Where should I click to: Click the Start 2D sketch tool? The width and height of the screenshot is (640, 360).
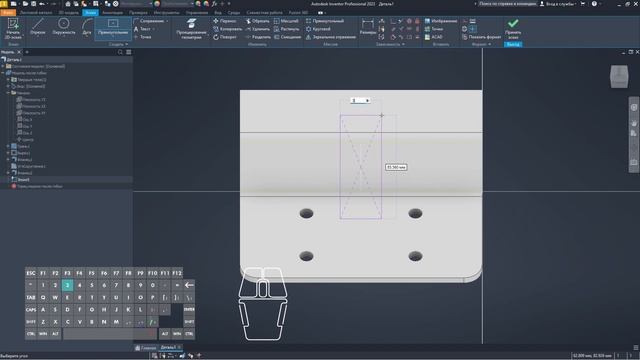[x=13, y=29]
